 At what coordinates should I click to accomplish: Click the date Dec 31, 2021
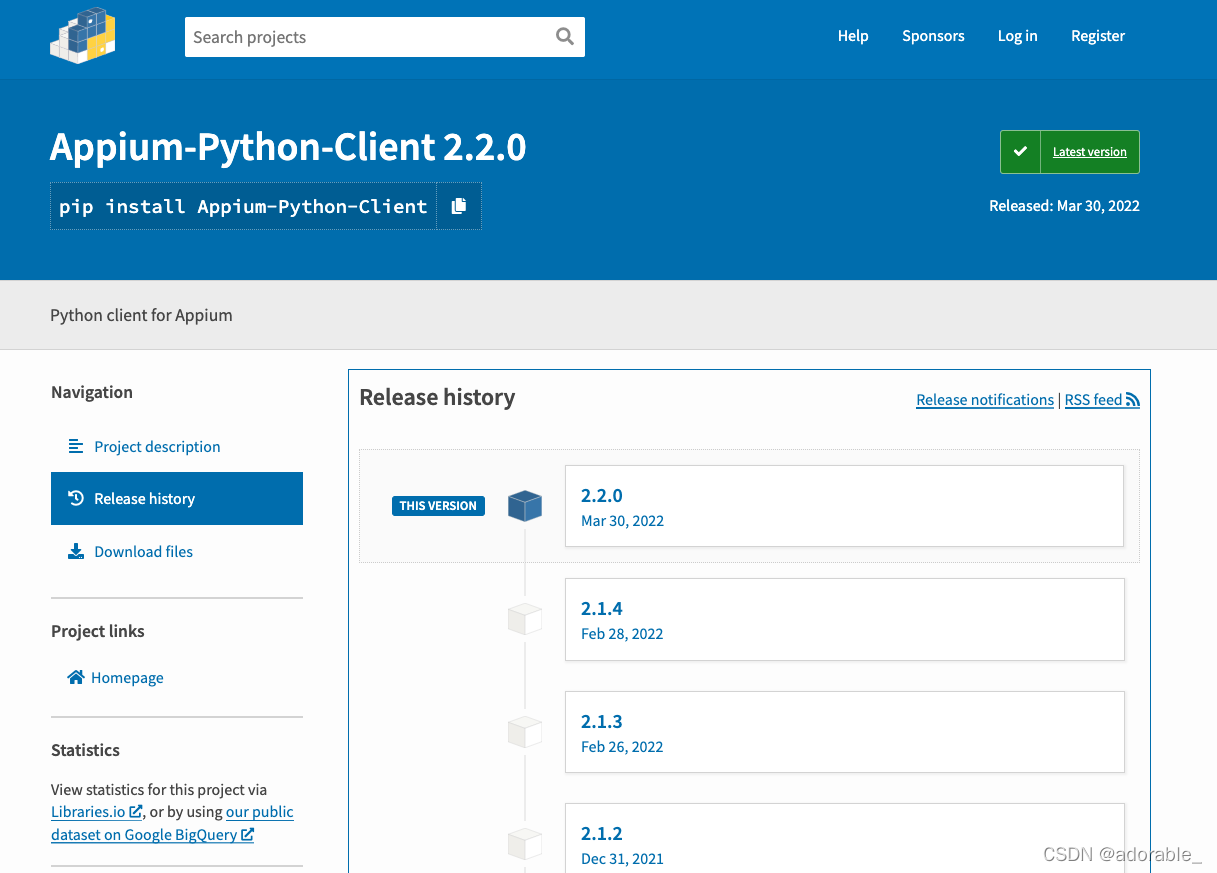point(622,859)
